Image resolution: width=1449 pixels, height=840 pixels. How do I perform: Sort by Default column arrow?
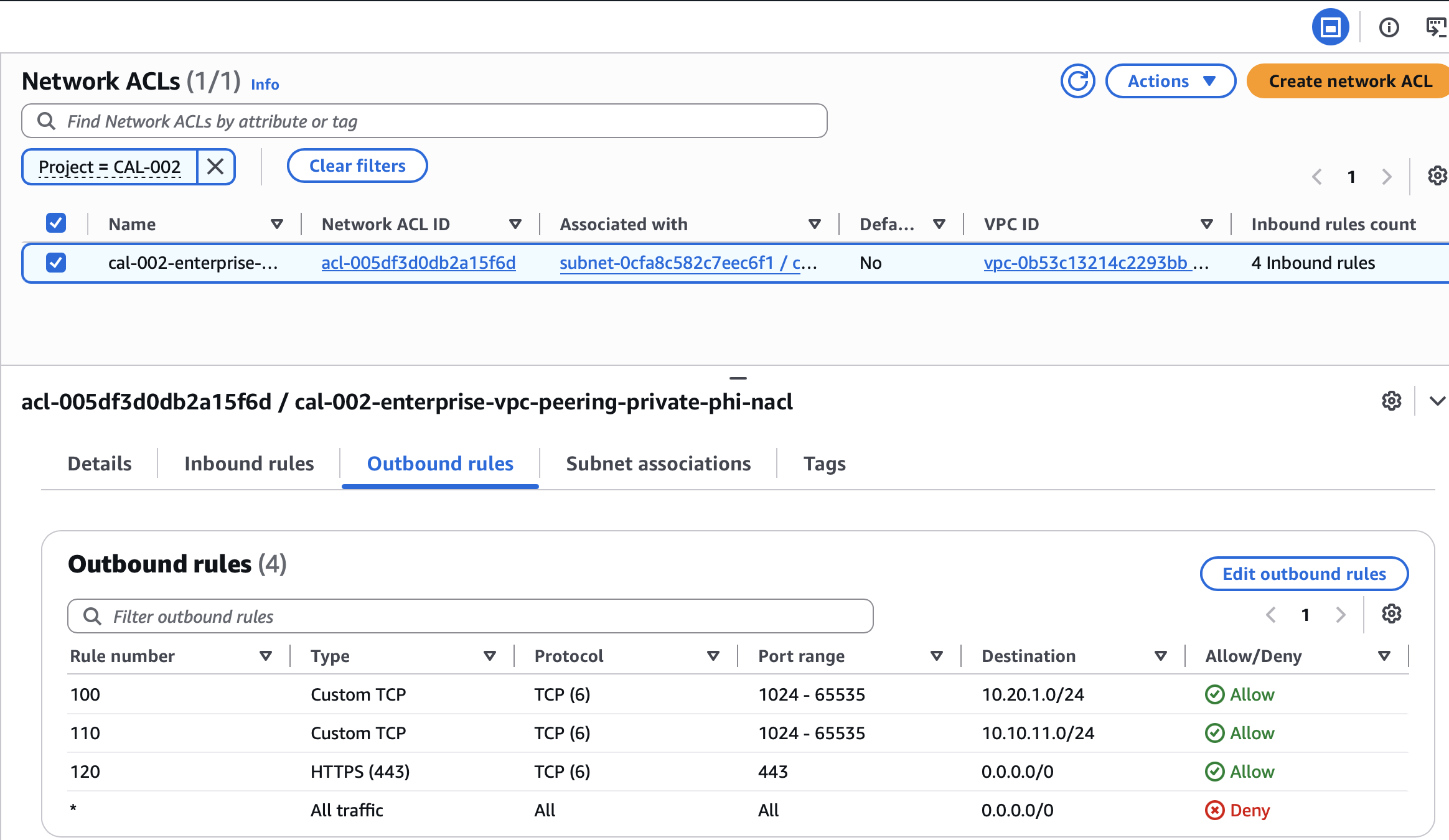pyautogui.click(x=939, y=224)
